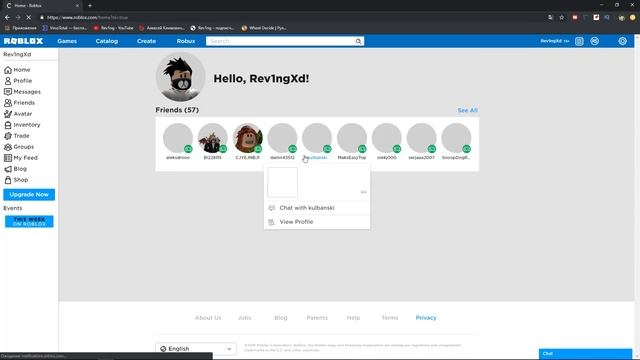The width and height of the screenshot is (640, 360).
Task: Click the Upgrade Now button
Action: tap(29, 195)
